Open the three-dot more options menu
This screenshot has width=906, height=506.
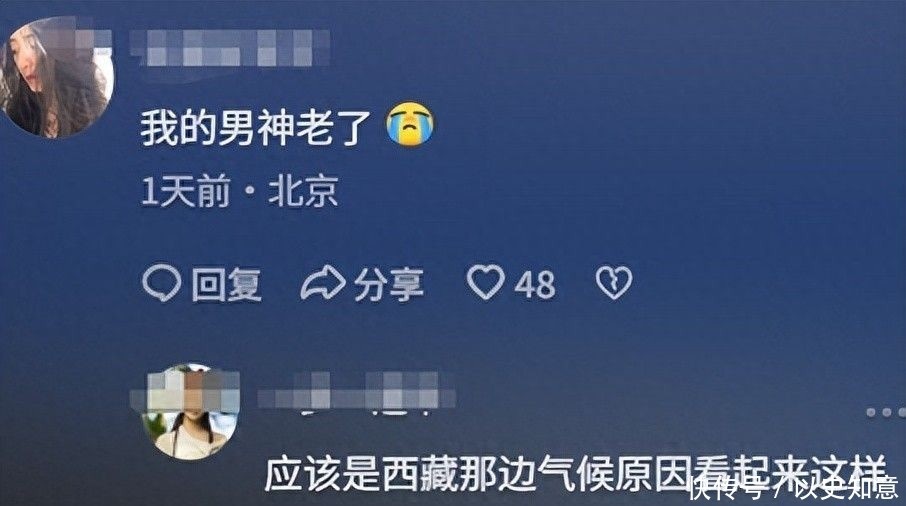[x=886, y=412]
